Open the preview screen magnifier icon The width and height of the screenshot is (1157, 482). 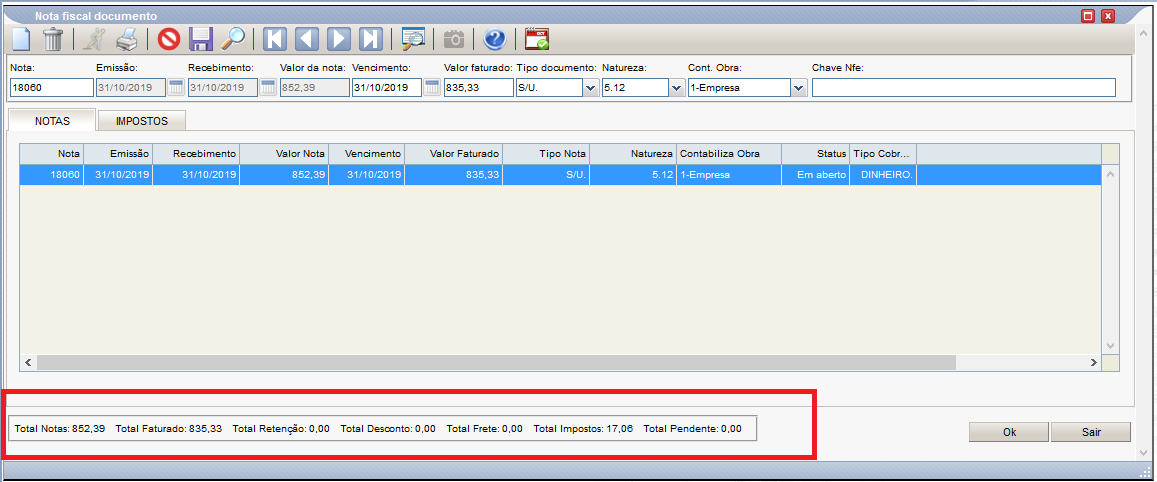413,38
